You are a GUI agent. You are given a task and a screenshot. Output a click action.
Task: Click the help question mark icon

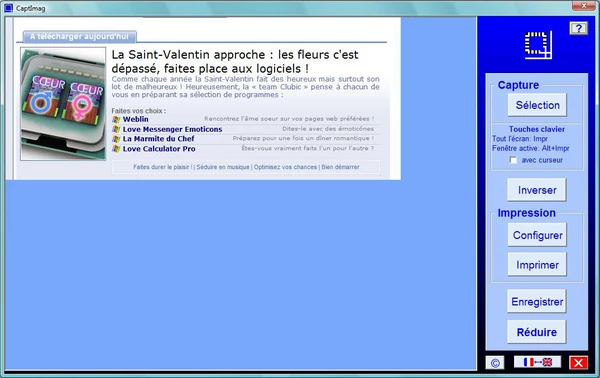pyautogui.click(x=578, y=28)
